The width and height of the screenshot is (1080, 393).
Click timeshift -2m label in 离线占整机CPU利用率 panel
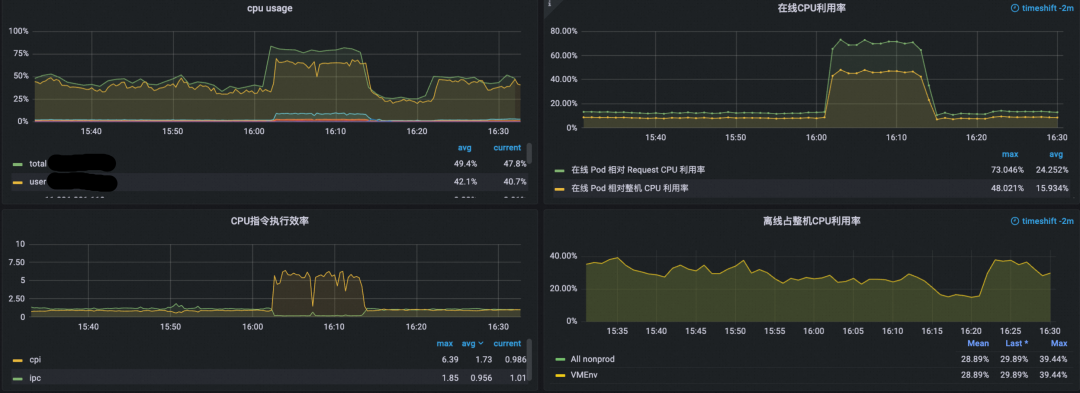point(1048,221)
